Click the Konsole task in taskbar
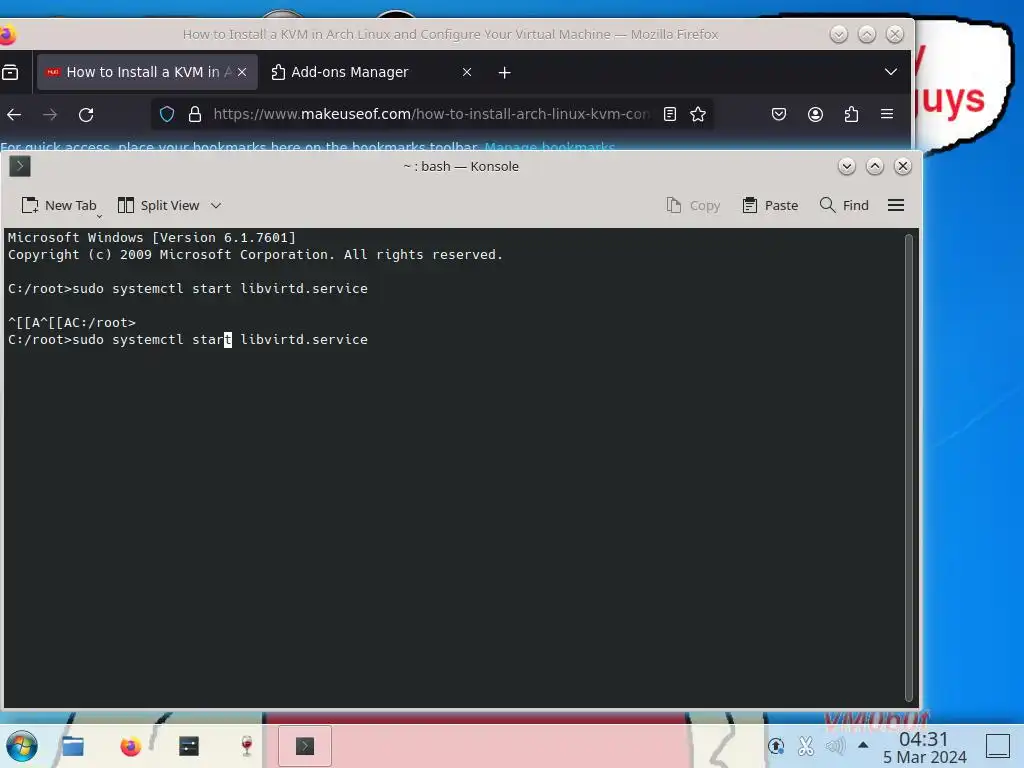The image size is (1024, 768). point(305,746)
